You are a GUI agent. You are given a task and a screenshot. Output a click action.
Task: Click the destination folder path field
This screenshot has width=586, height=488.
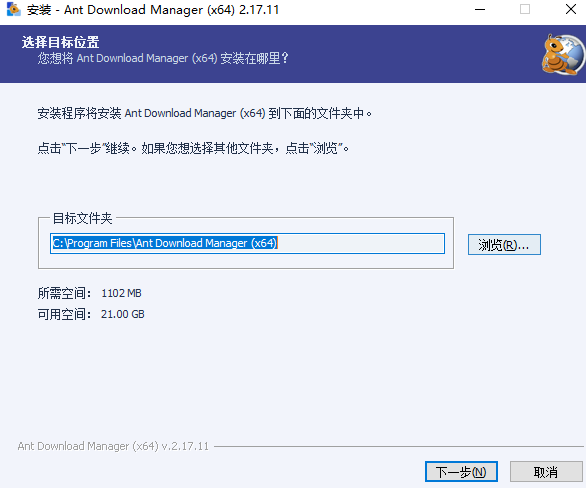tap(247, 243)
